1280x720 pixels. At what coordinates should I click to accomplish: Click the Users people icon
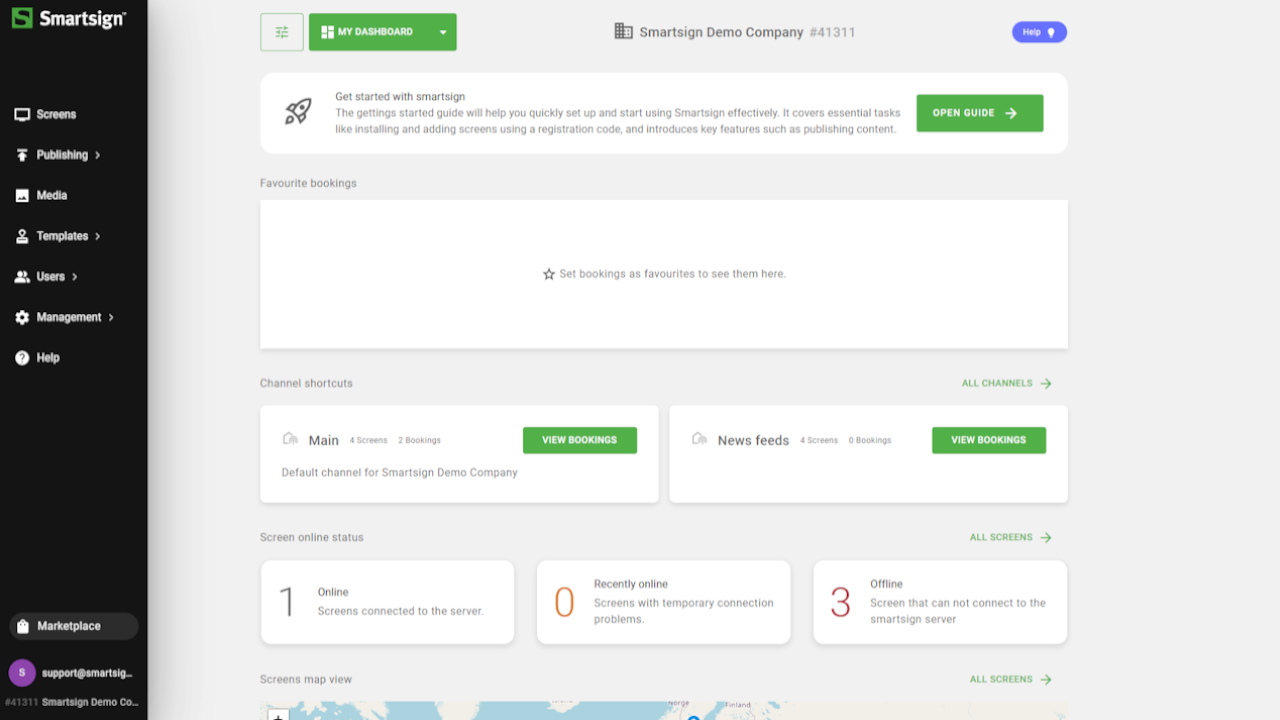[x=22, y=277]
